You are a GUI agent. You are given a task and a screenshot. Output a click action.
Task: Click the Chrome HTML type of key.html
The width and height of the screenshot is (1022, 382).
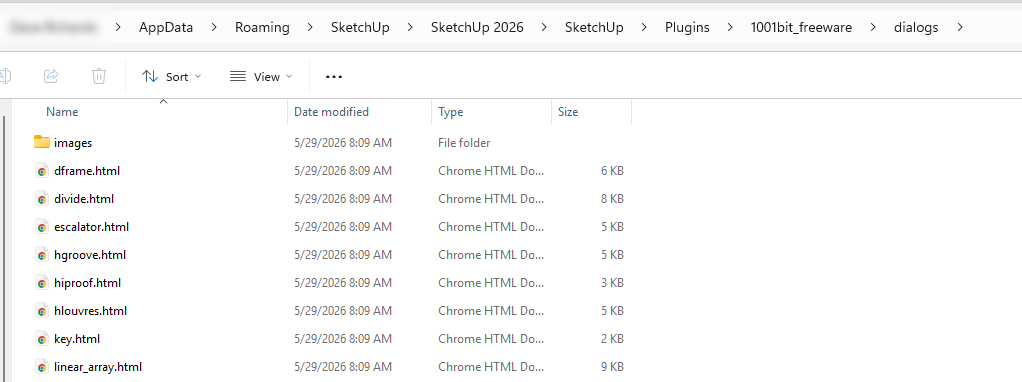click(x=491, y=339)
